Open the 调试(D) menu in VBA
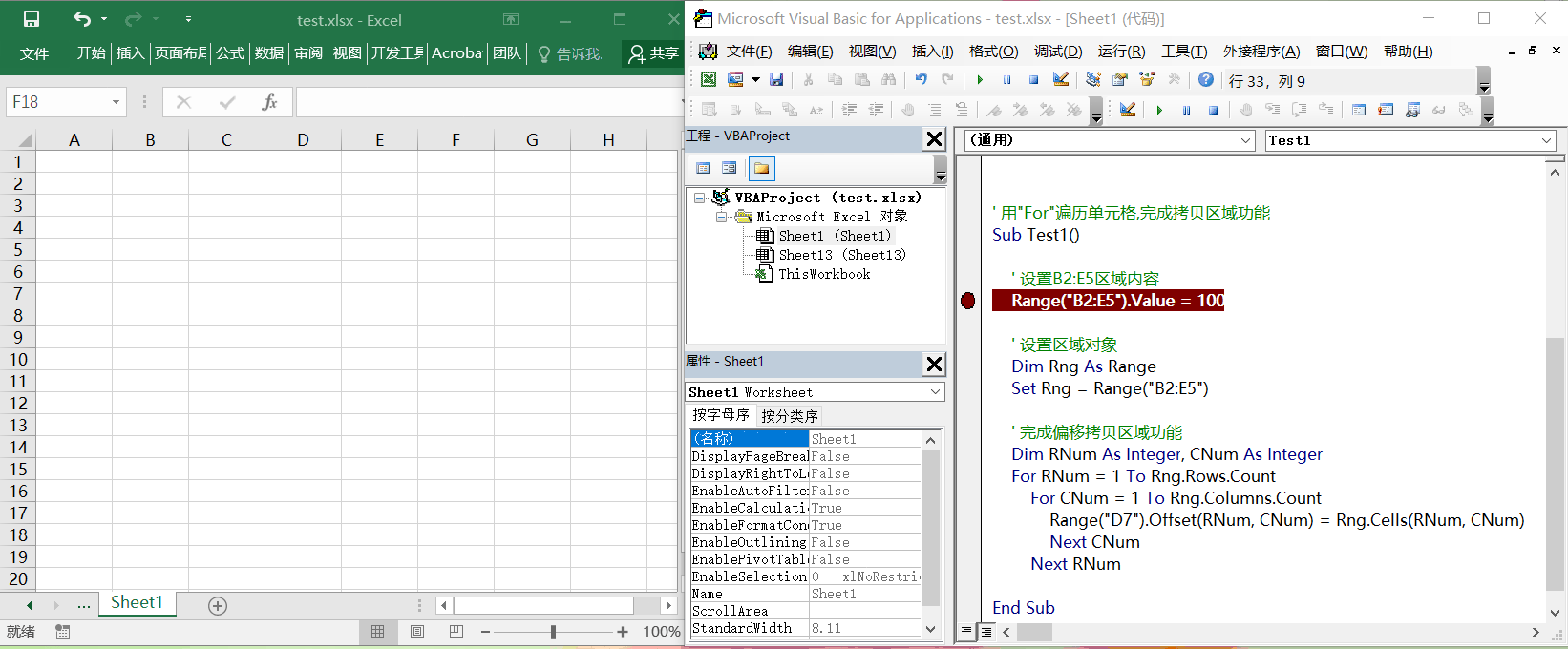The image size is (1568, 649). coord(1058,52)
